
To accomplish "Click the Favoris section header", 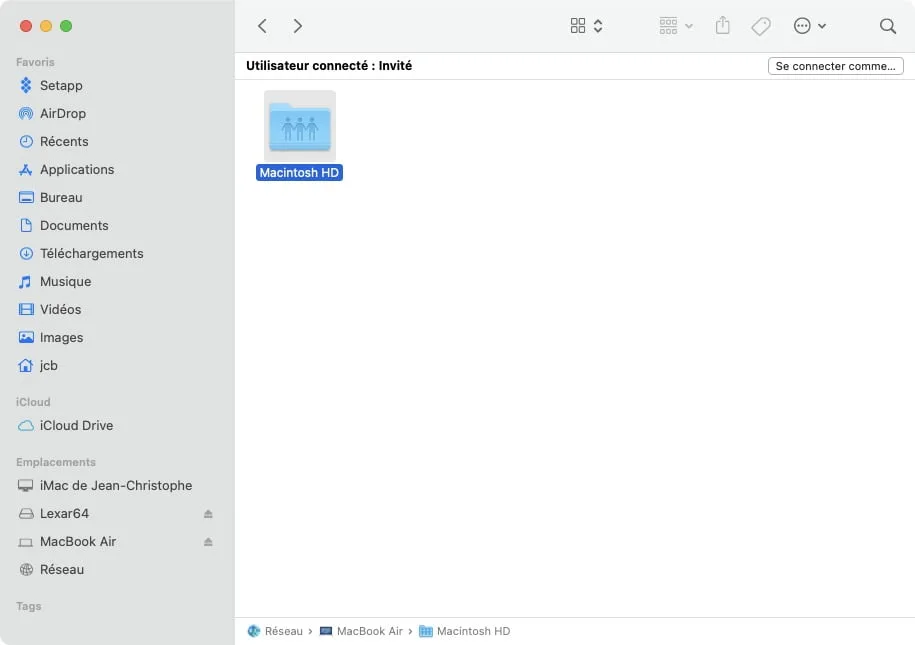I will [x=35, y=62].
